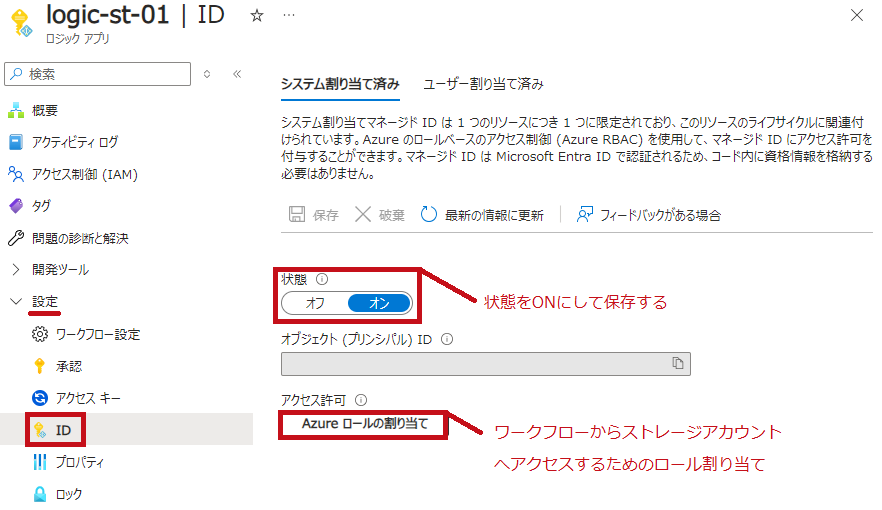This screenshot has height=510, width=882.
Task: Click ロジック アプリ subtitle text
Action: (78, 39)
